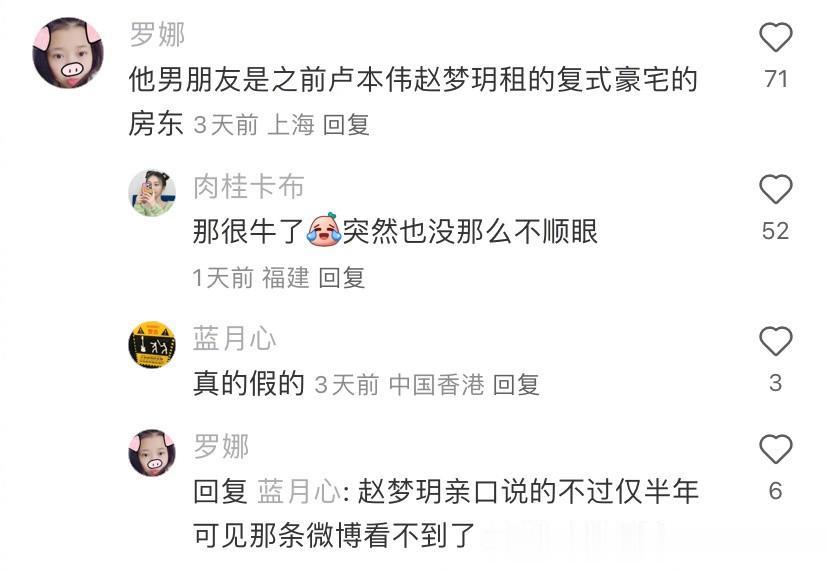Tap the heart beside 肉桂卡布's comment
This screenshot has height=571, width=828.
point(775,189)
